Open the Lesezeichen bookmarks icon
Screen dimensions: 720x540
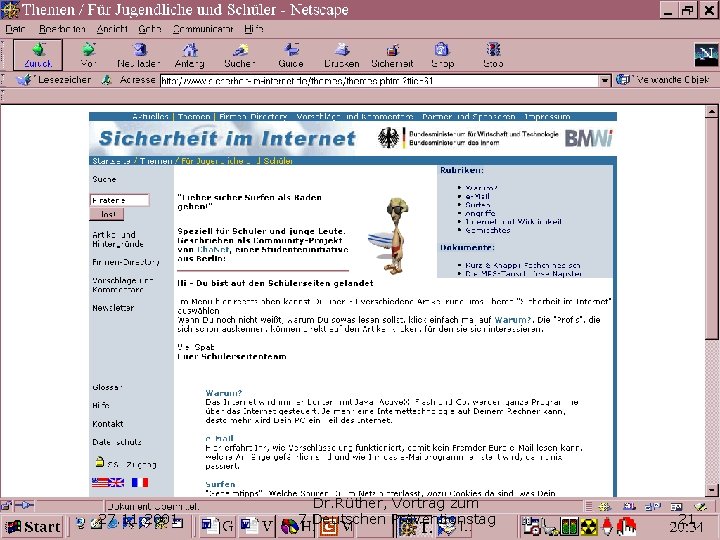pos(24,80)
